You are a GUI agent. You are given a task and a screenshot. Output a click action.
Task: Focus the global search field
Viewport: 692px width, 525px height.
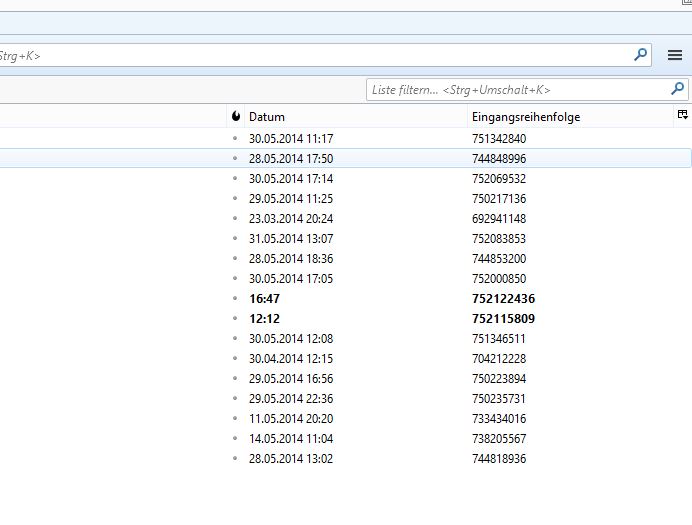325,55
